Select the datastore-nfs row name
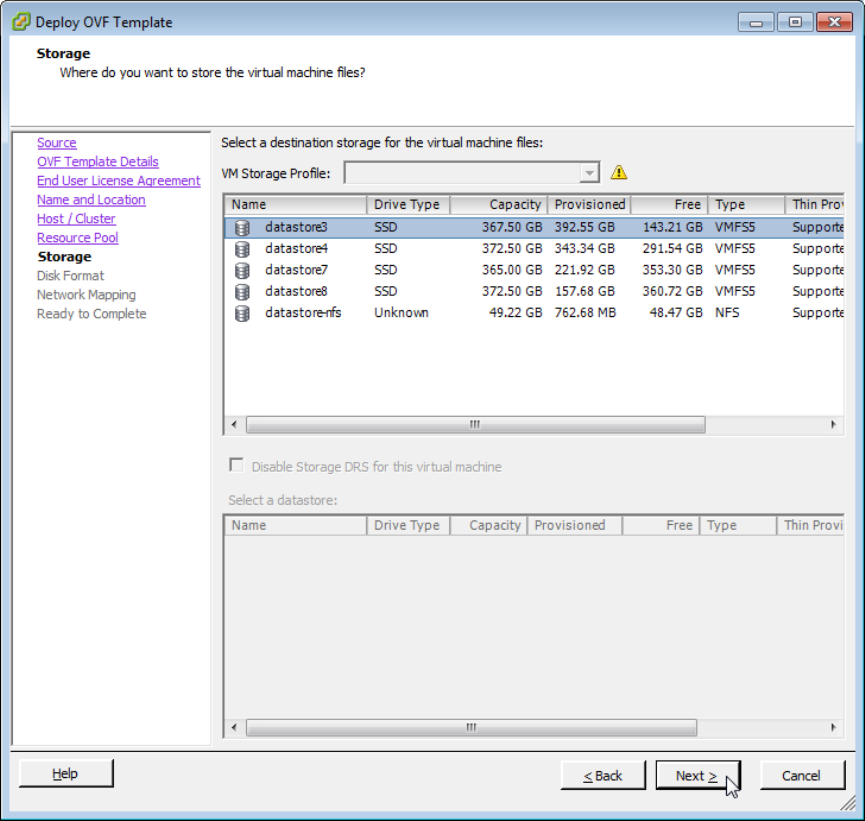The width and height of the screenshot is (865, 821). pos(303,313)
